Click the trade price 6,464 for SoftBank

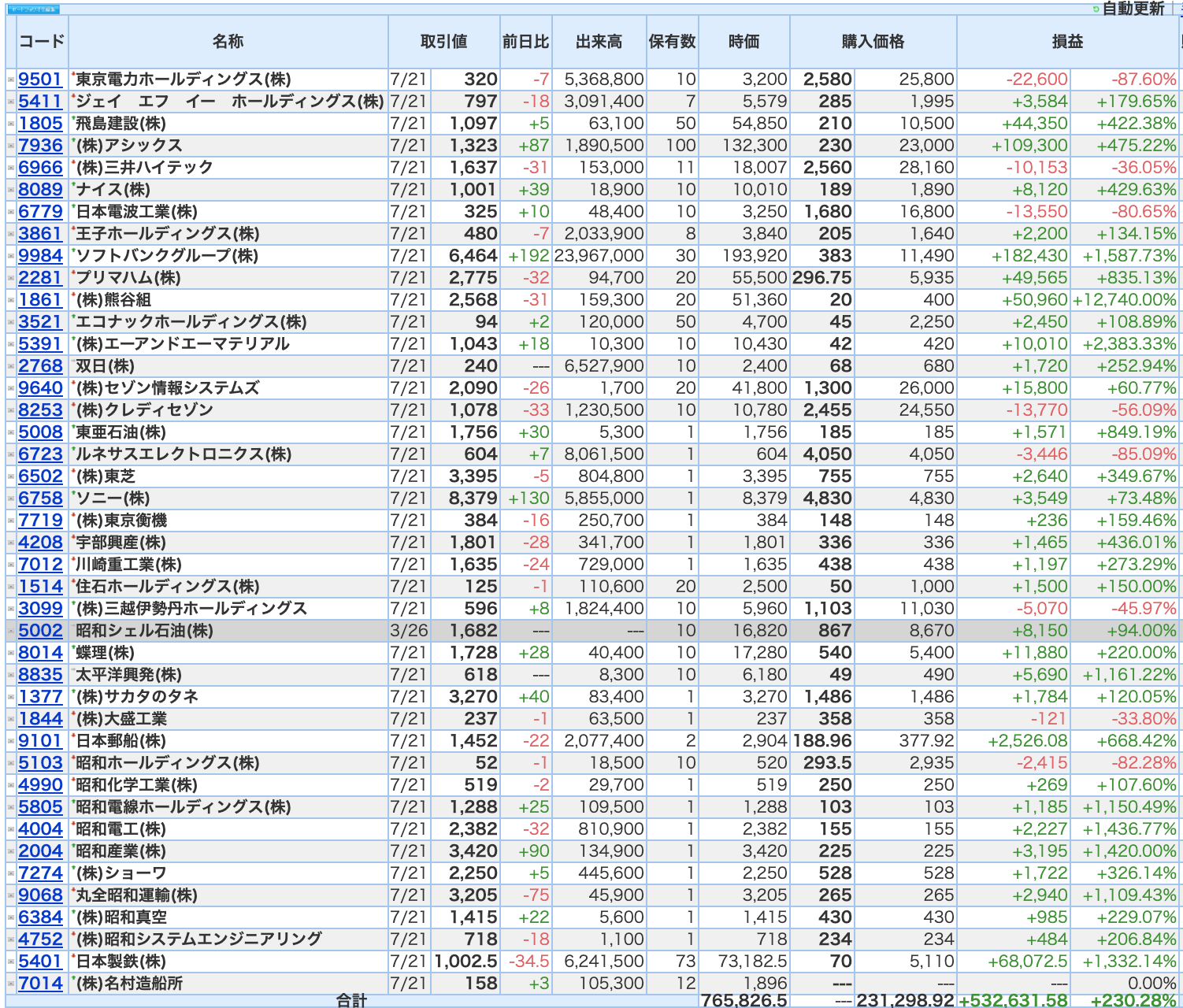473,256
